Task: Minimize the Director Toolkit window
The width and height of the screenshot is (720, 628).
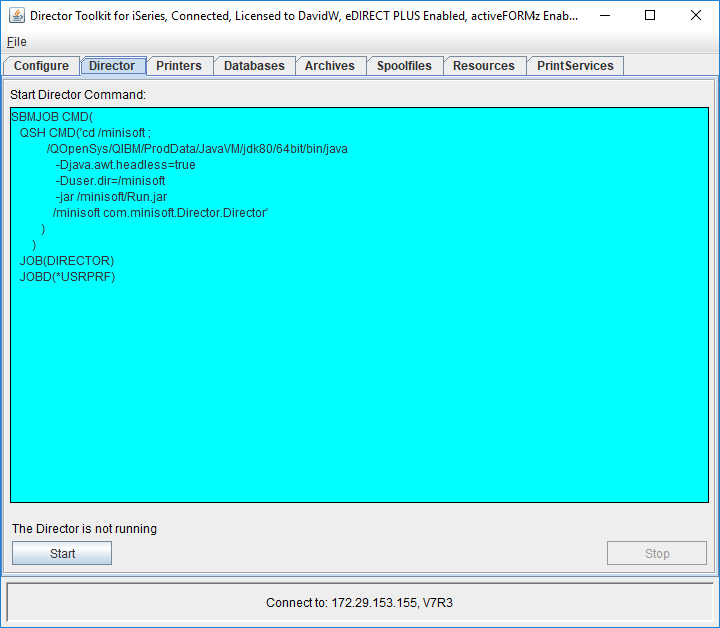Action: point(604,15)
